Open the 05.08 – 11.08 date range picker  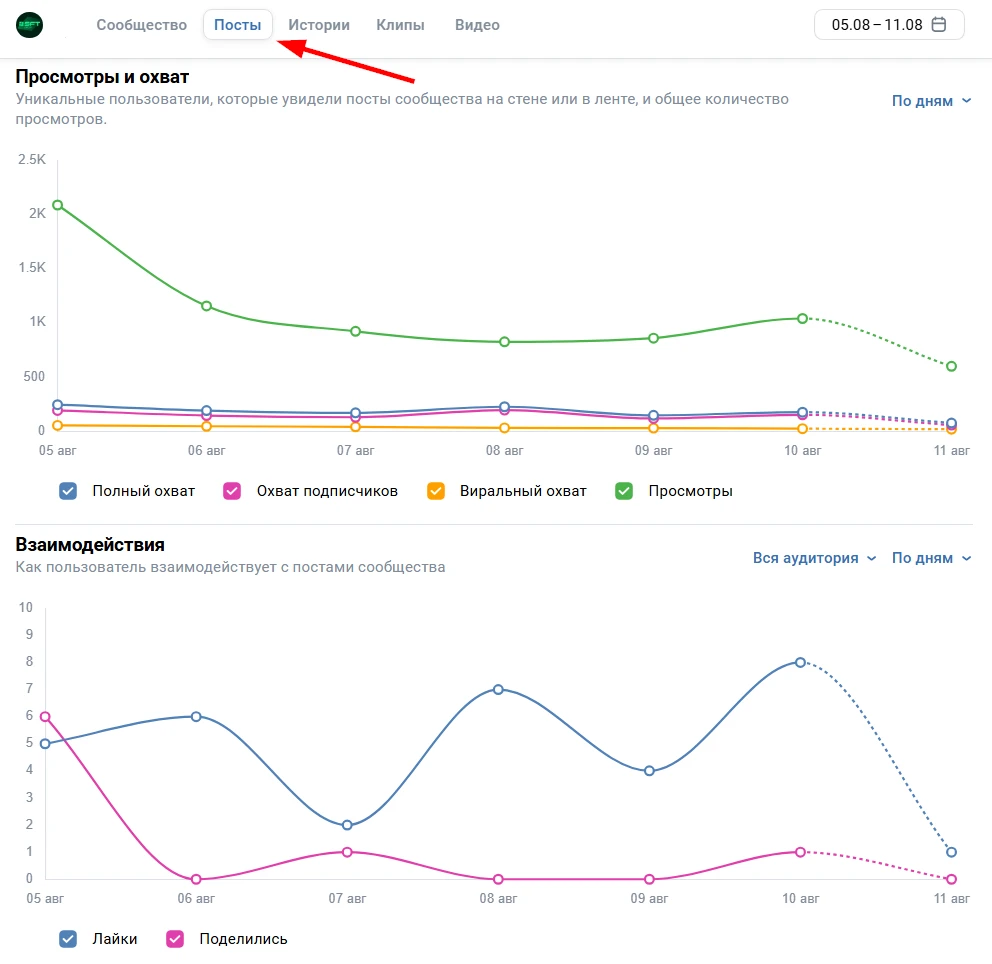(878, 25)
